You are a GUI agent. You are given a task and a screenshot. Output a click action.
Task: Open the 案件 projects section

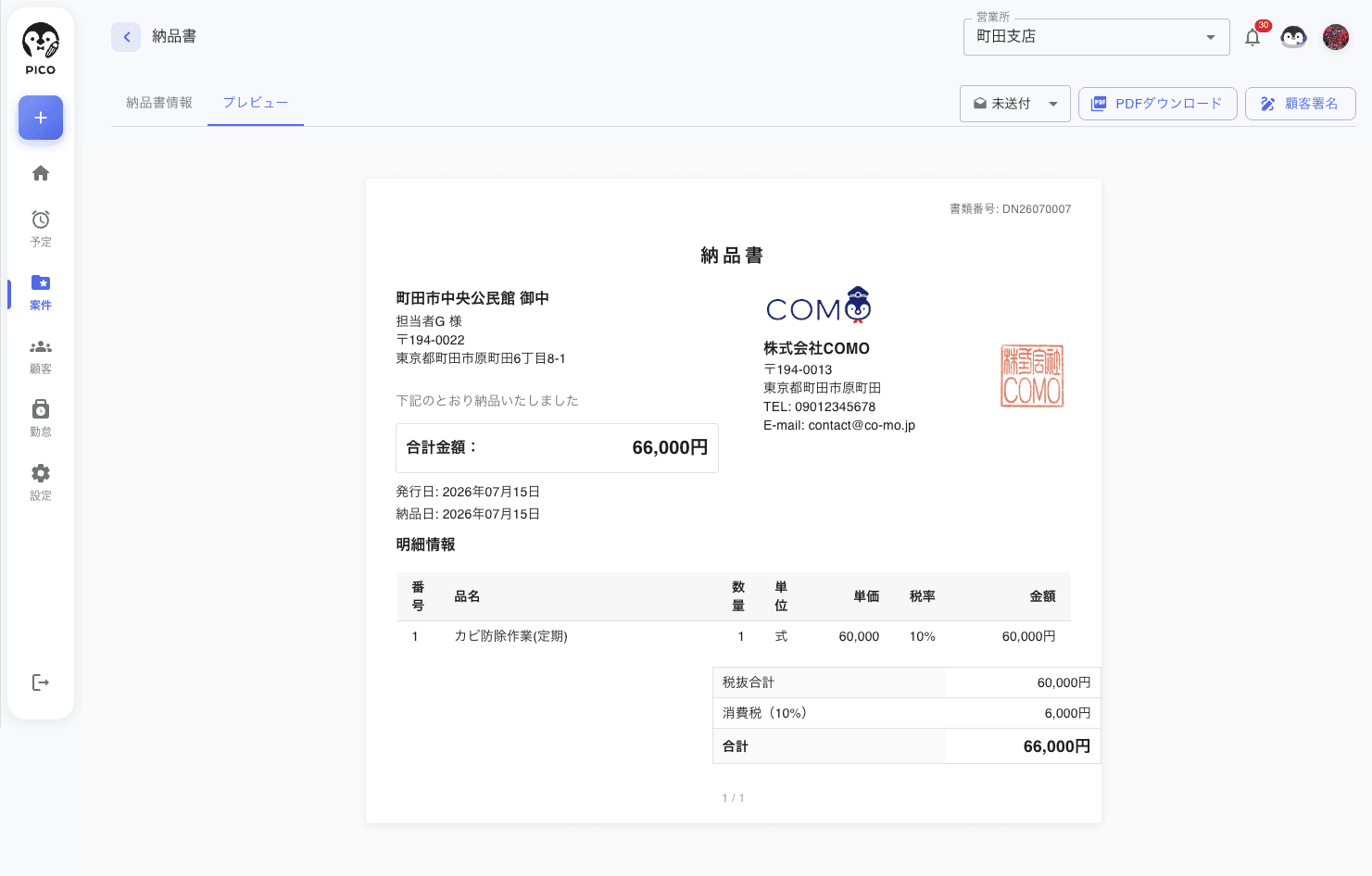tap(41, 292)
